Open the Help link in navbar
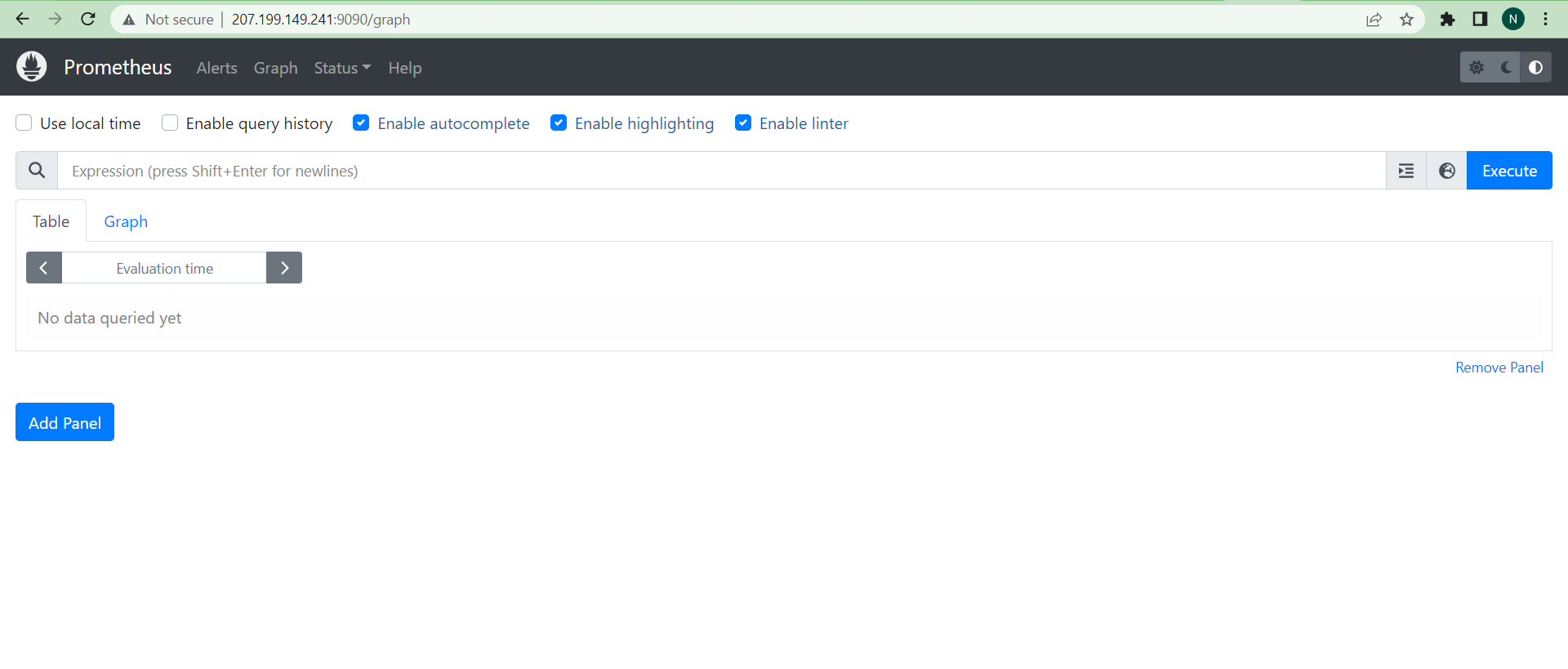 click(x=405, y=68)
